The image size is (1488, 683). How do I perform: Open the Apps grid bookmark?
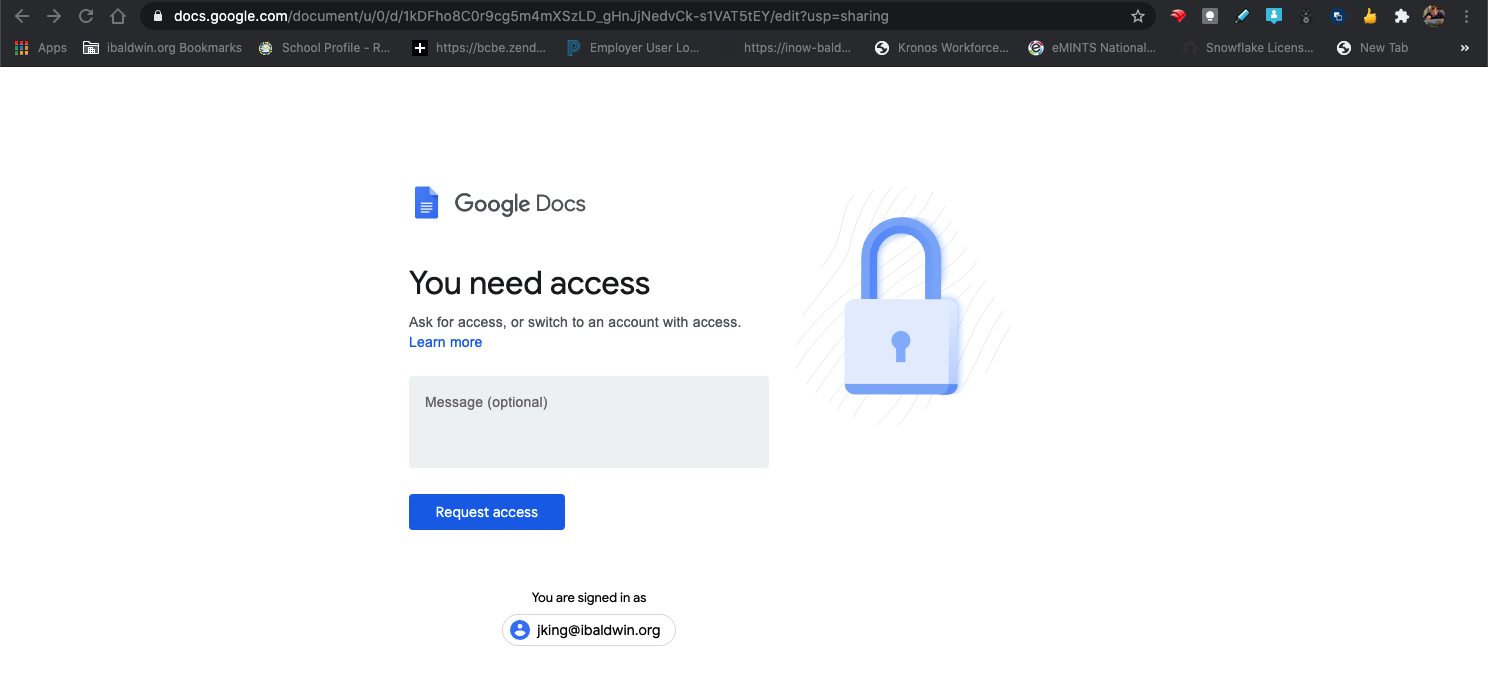pos(41,47)
